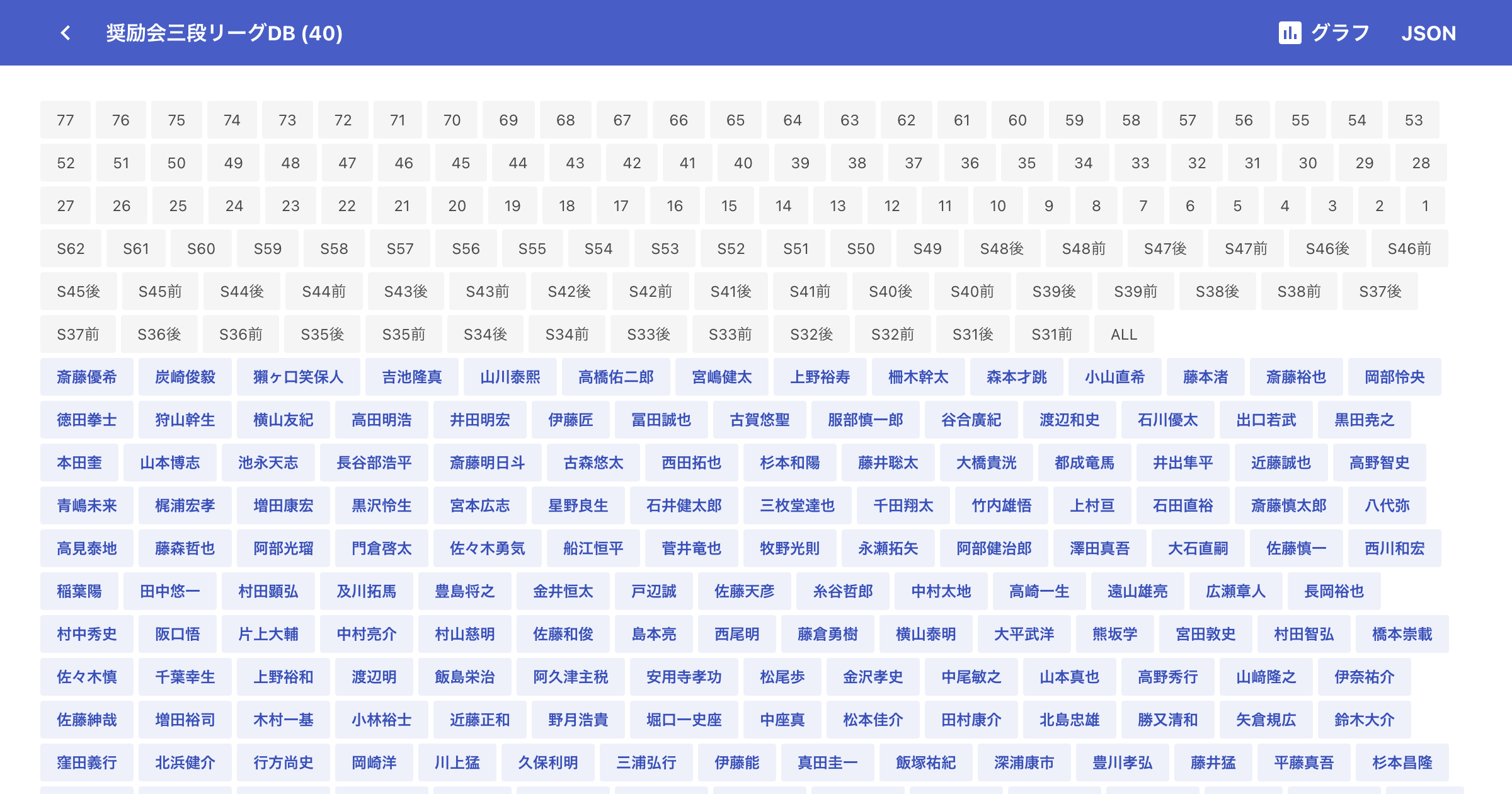Open player 佐藤和俊
This screenshot has height=794, width=1512.
coord(563,634)
